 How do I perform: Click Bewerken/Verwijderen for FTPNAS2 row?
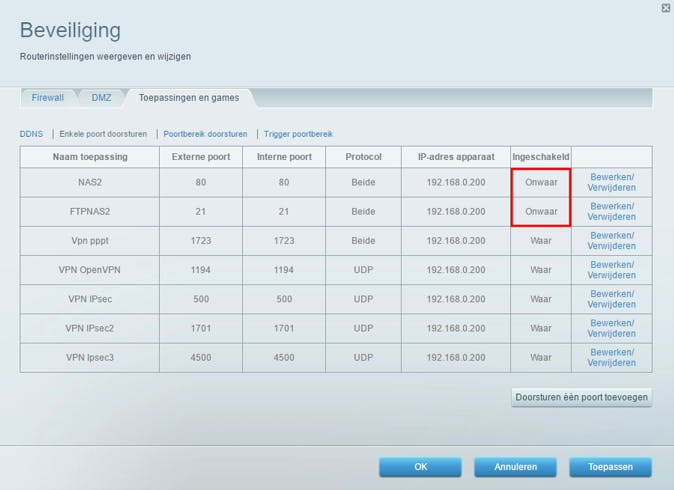612,211
